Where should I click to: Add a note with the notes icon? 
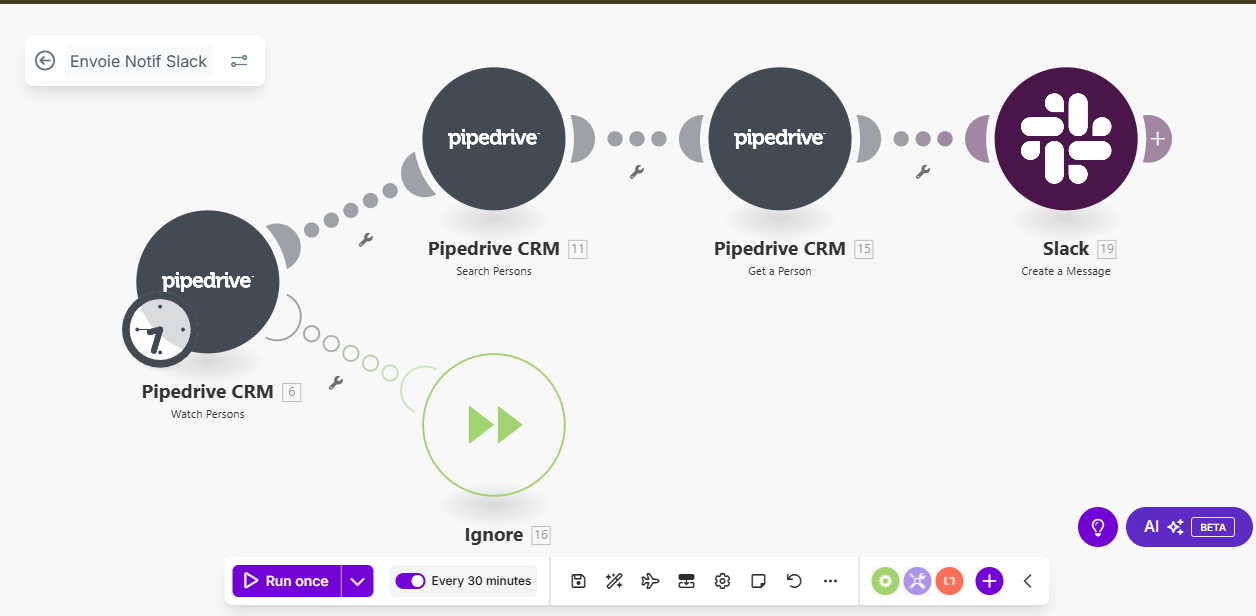click(758, 581)
